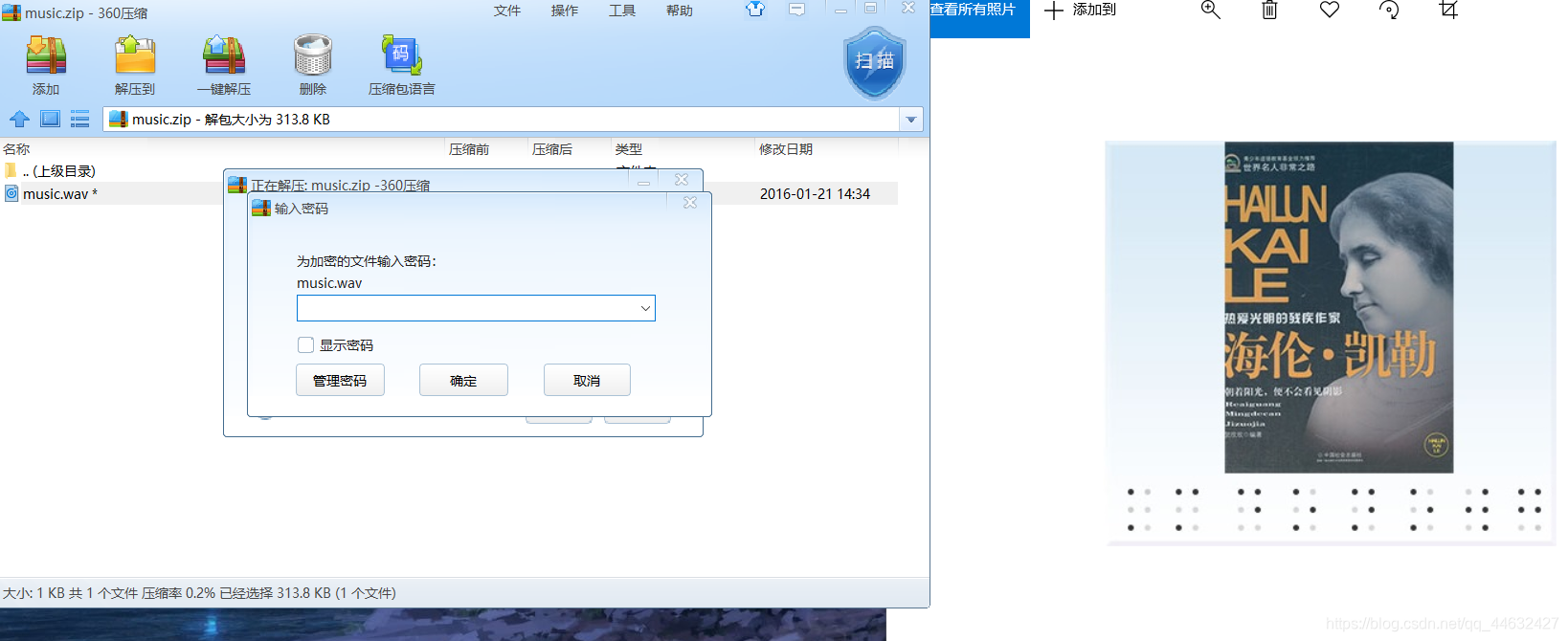
Task: Sort by the 压缩前 column header
Action: [469, 149]
